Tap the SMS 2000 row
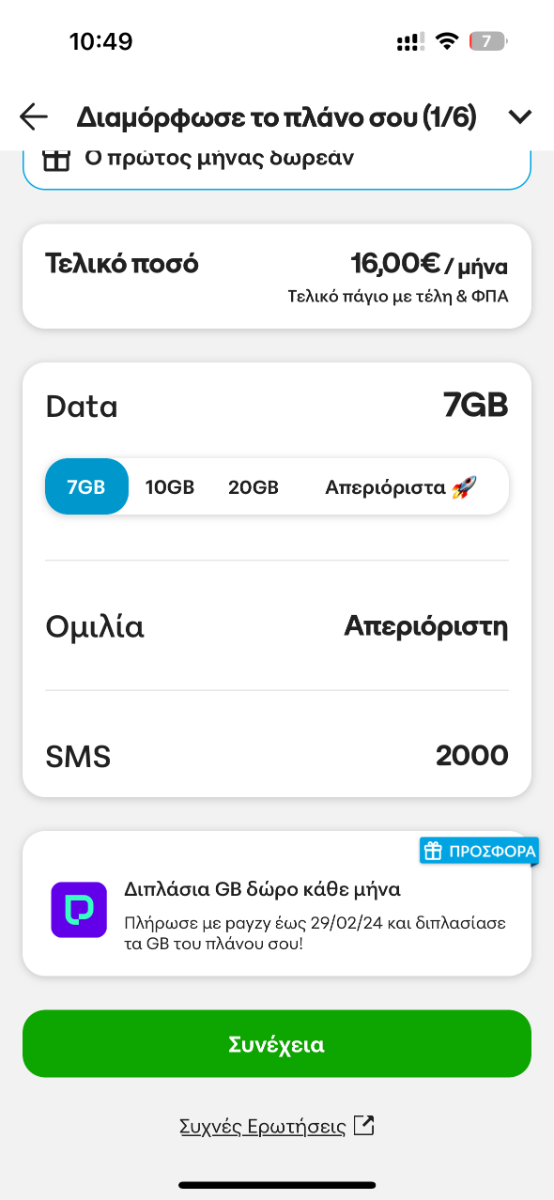This screenshot has width=554, height=1200. tap(277, 756)
